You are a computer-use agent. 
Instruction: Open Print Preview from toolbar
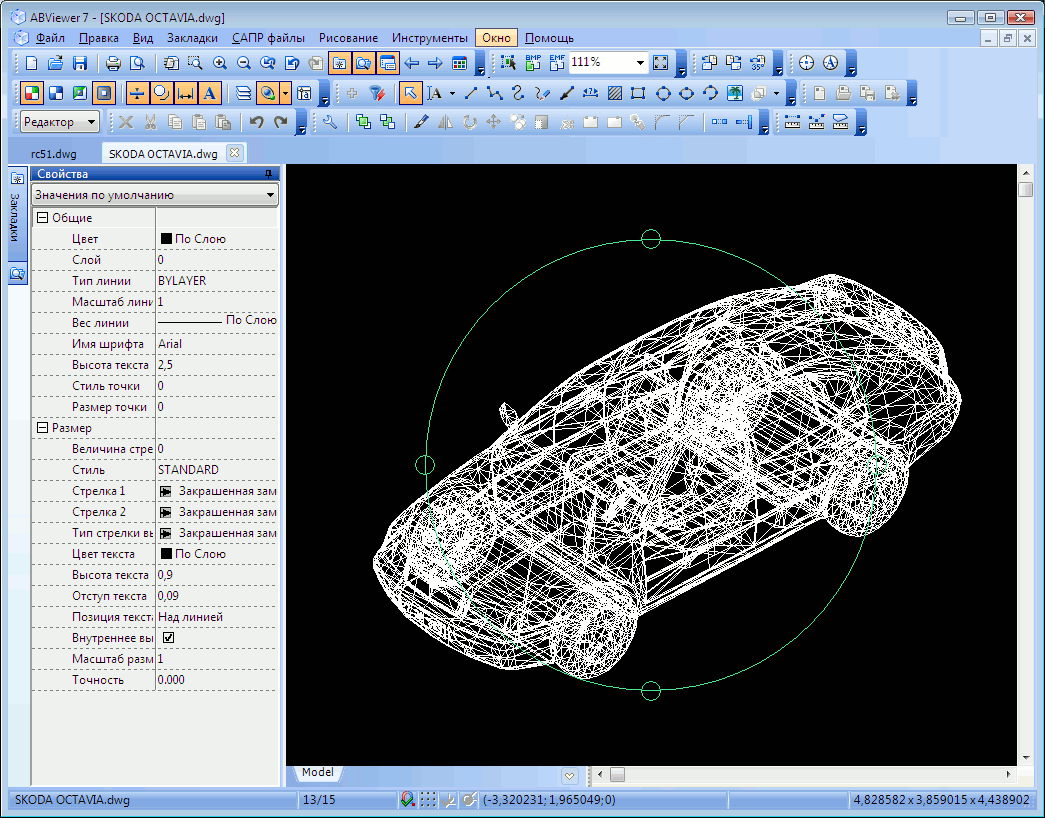tap(137, 63)
